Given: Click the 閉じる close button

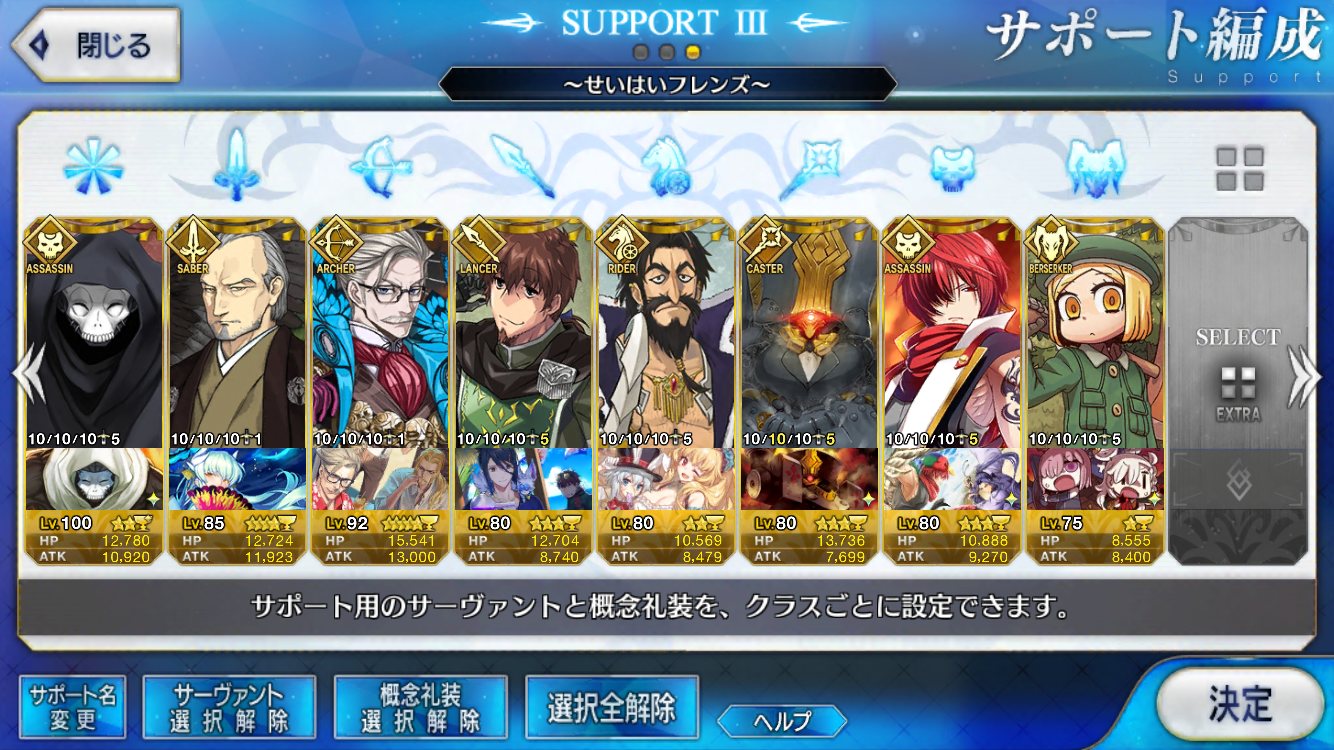Looking at the screenshot, I should (95, 45).
